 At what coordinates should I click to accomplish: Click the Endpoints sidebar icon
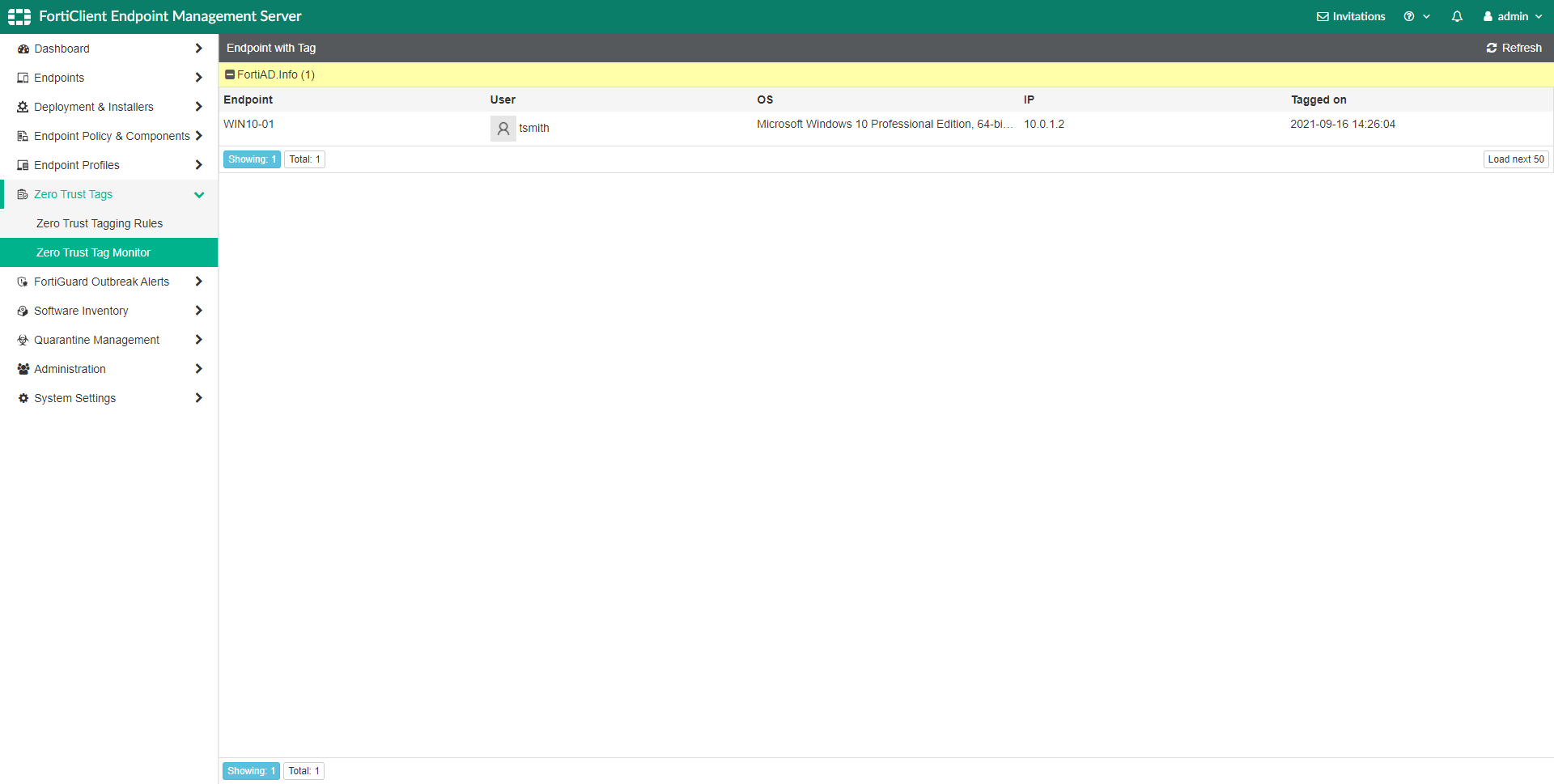coord(23,78)
